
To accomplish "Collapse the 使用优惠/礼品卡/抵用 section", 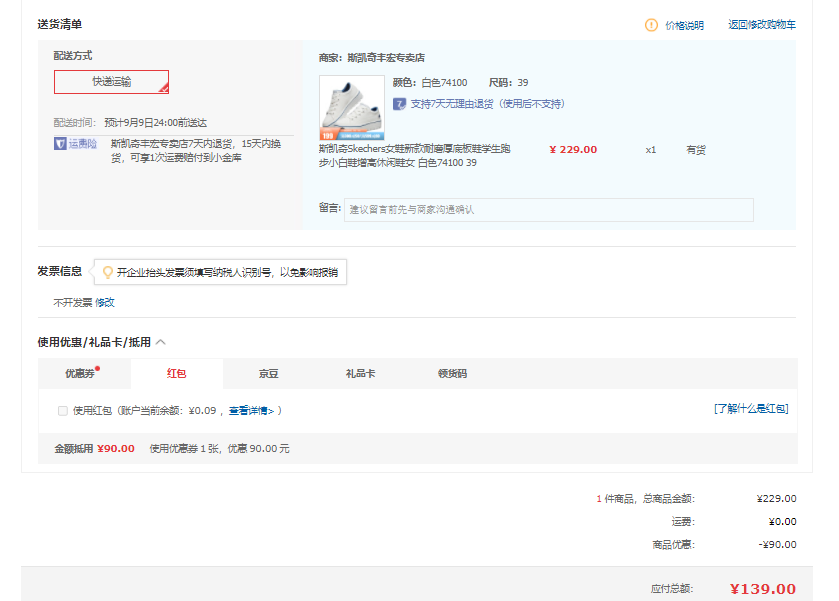I will click(161, 342).
